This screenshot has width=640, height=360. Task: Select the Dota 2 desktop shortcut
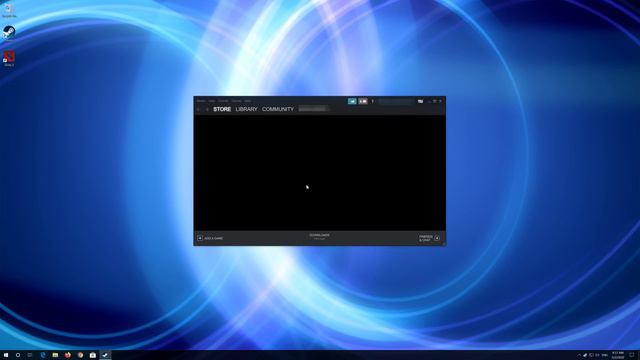9,58
